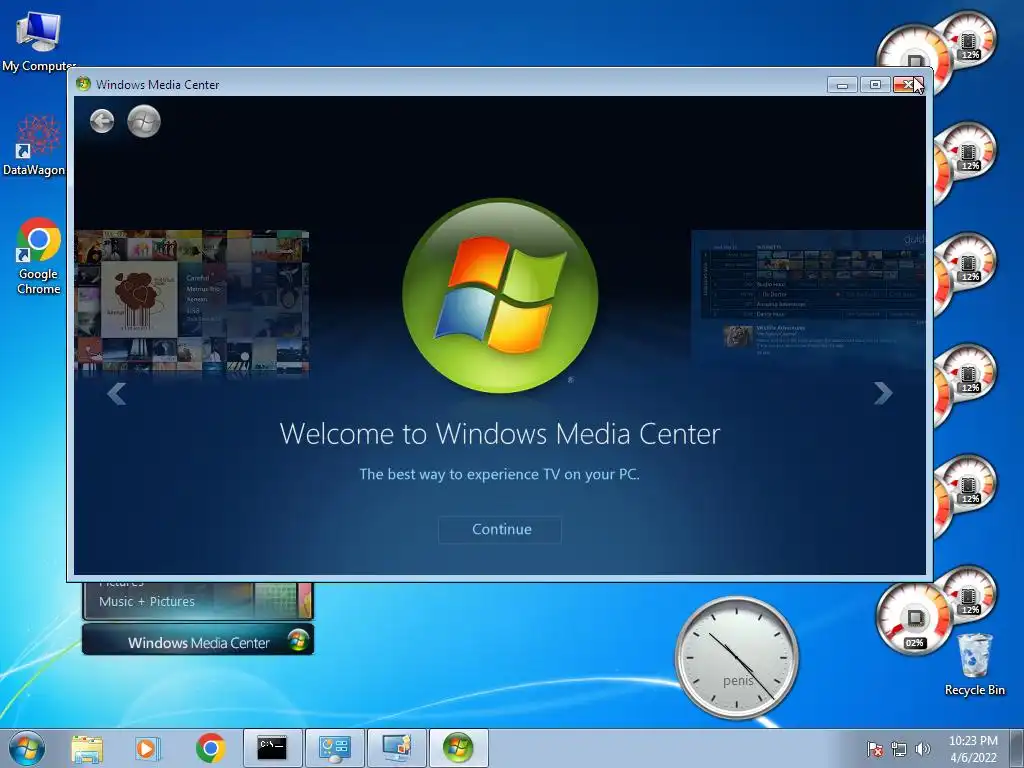Launch Windows Media Player from the taskbar
1024x768 pixels.
click(x=148, y=748)
